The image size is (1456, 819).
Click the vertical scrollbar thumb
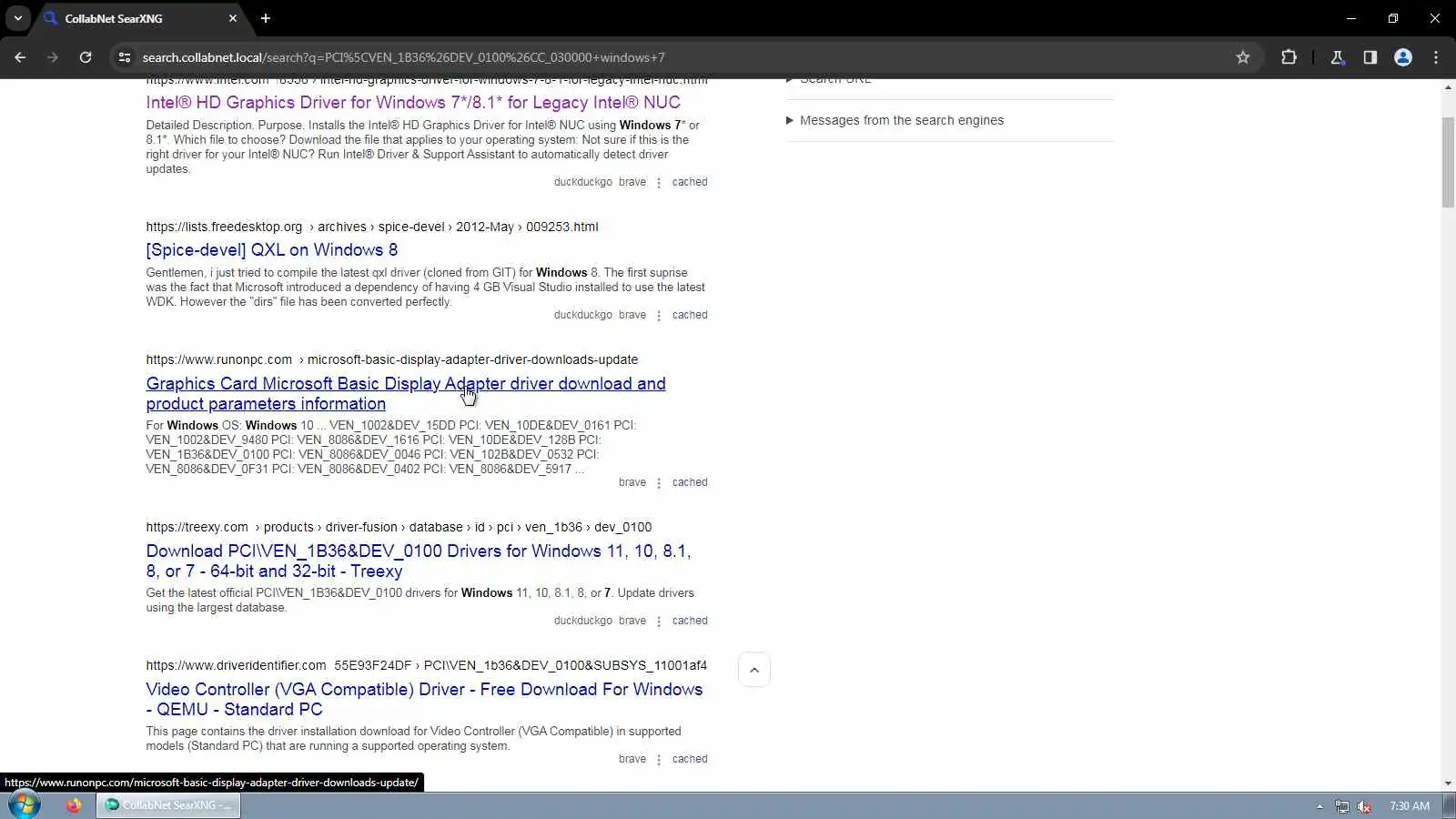pos(1448,162)
